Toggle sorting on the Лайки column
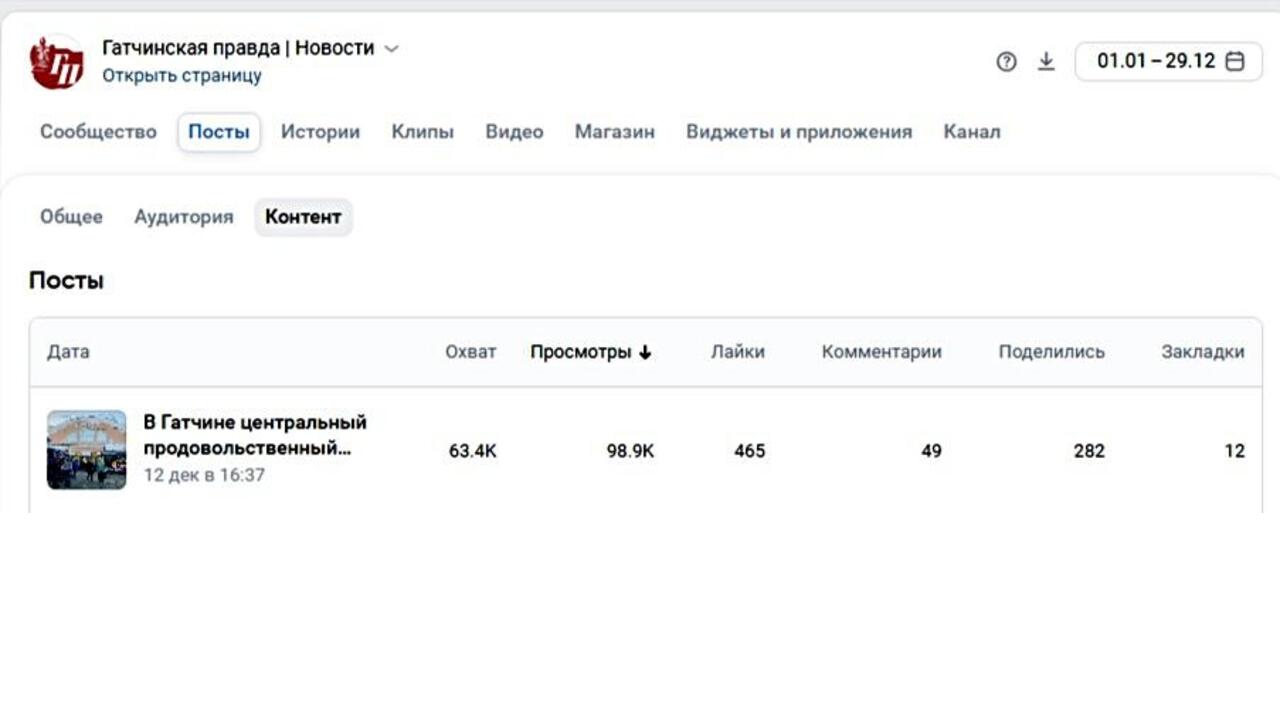This screenshot has width=1280, height=720. point(738,352)
